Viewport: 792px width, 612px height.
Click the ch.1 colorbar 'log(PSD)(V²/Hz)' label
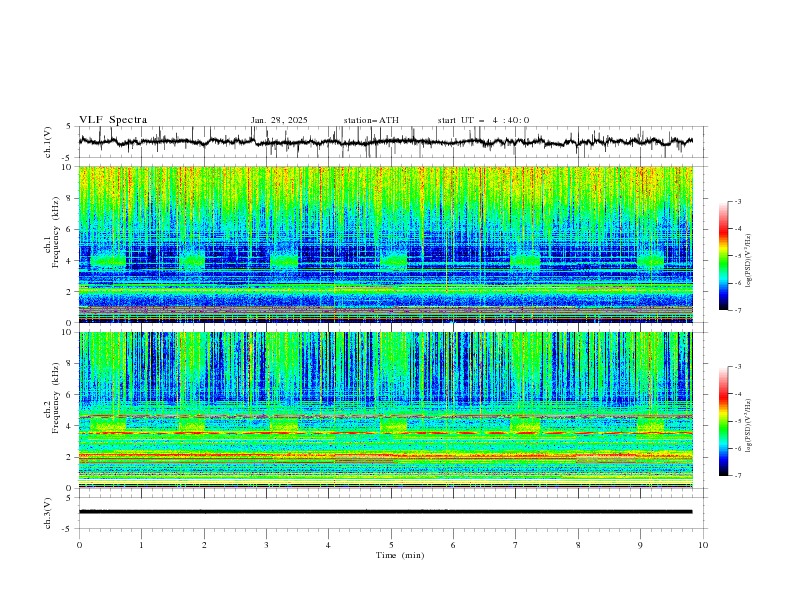[x=748, y=261]
